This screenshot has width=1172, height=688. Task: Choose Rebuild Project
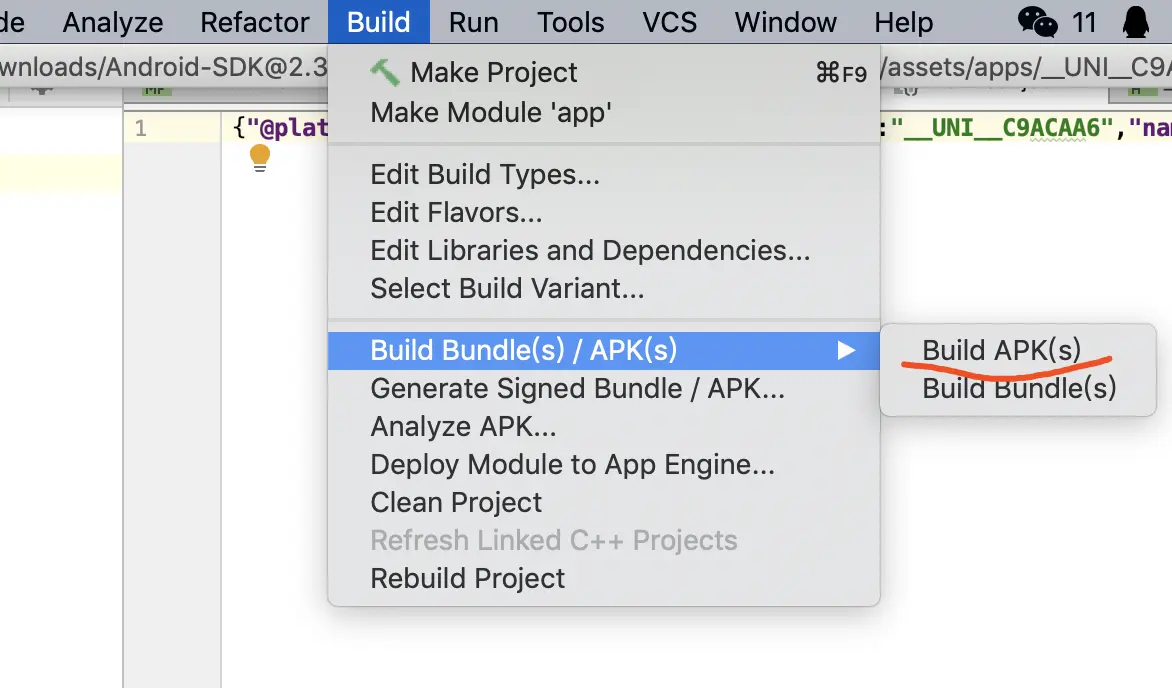coord(467,578)
